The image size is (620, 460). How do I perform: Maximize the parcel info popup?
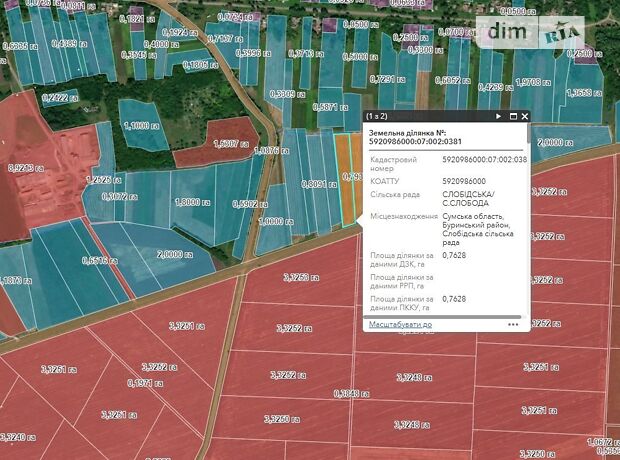[511, 116]
